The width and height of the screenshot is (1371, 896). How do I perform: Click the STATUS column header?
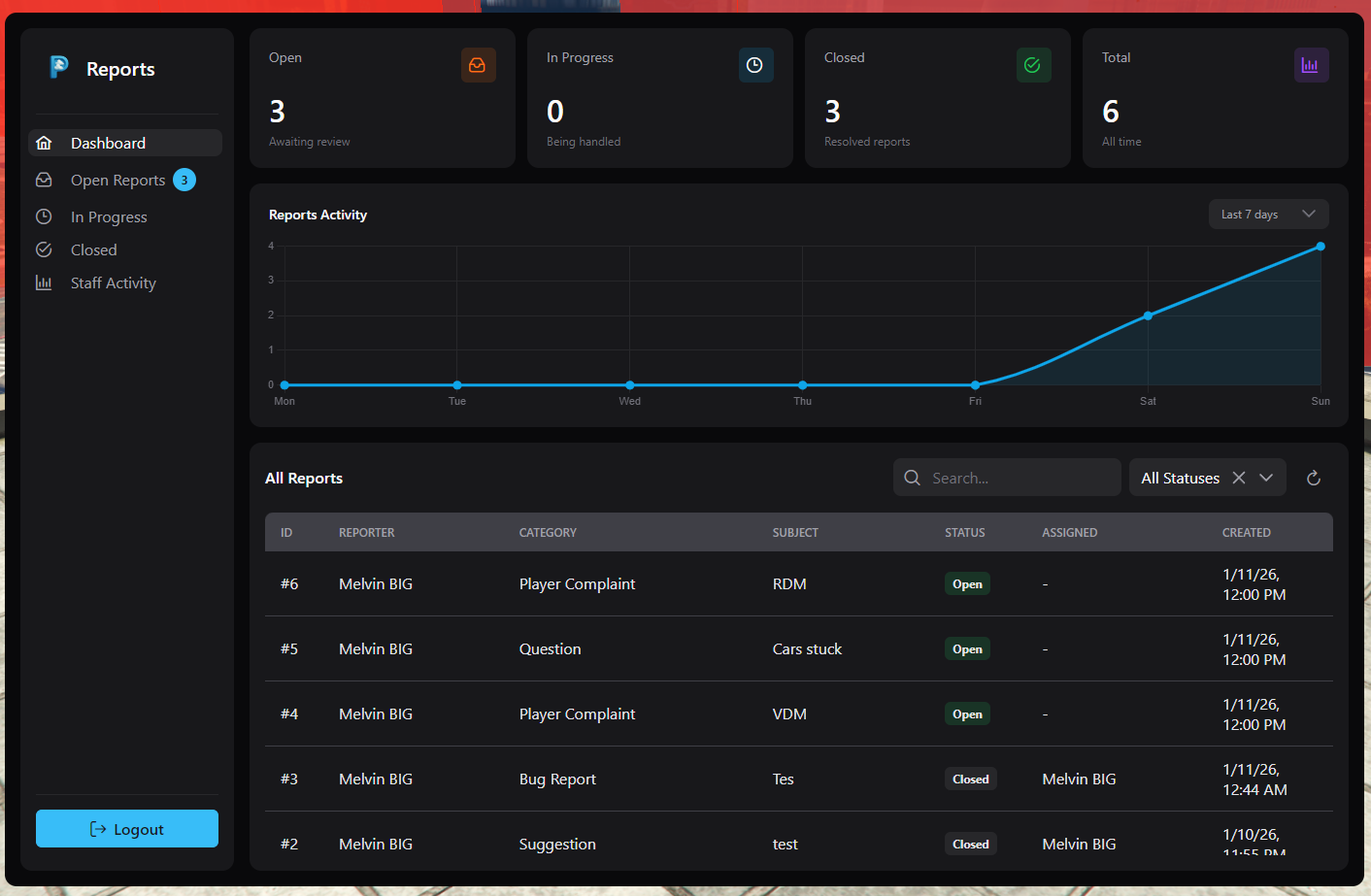tap(965, 532)
